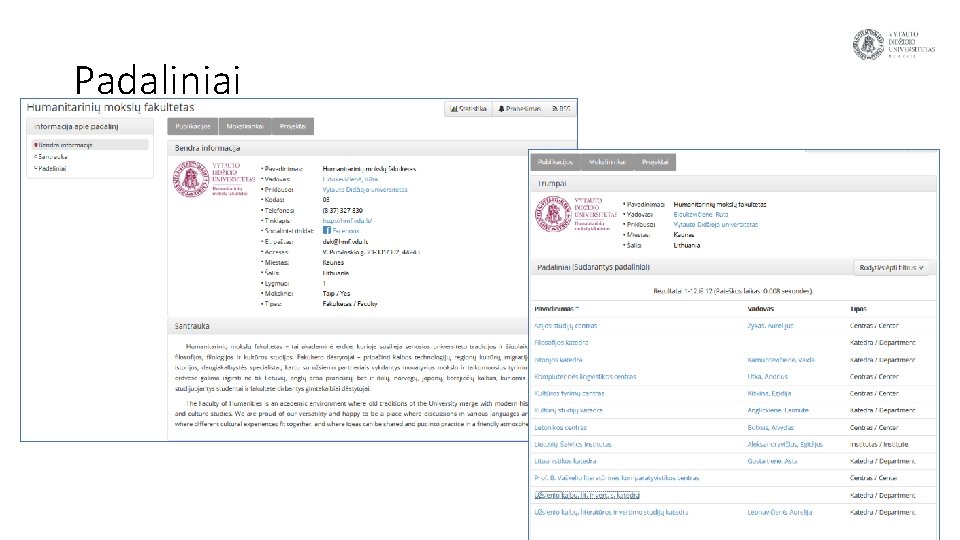The image size is (960, 540).
Task: Open Projektai tab in right window
Action: (x=655, y=162)
